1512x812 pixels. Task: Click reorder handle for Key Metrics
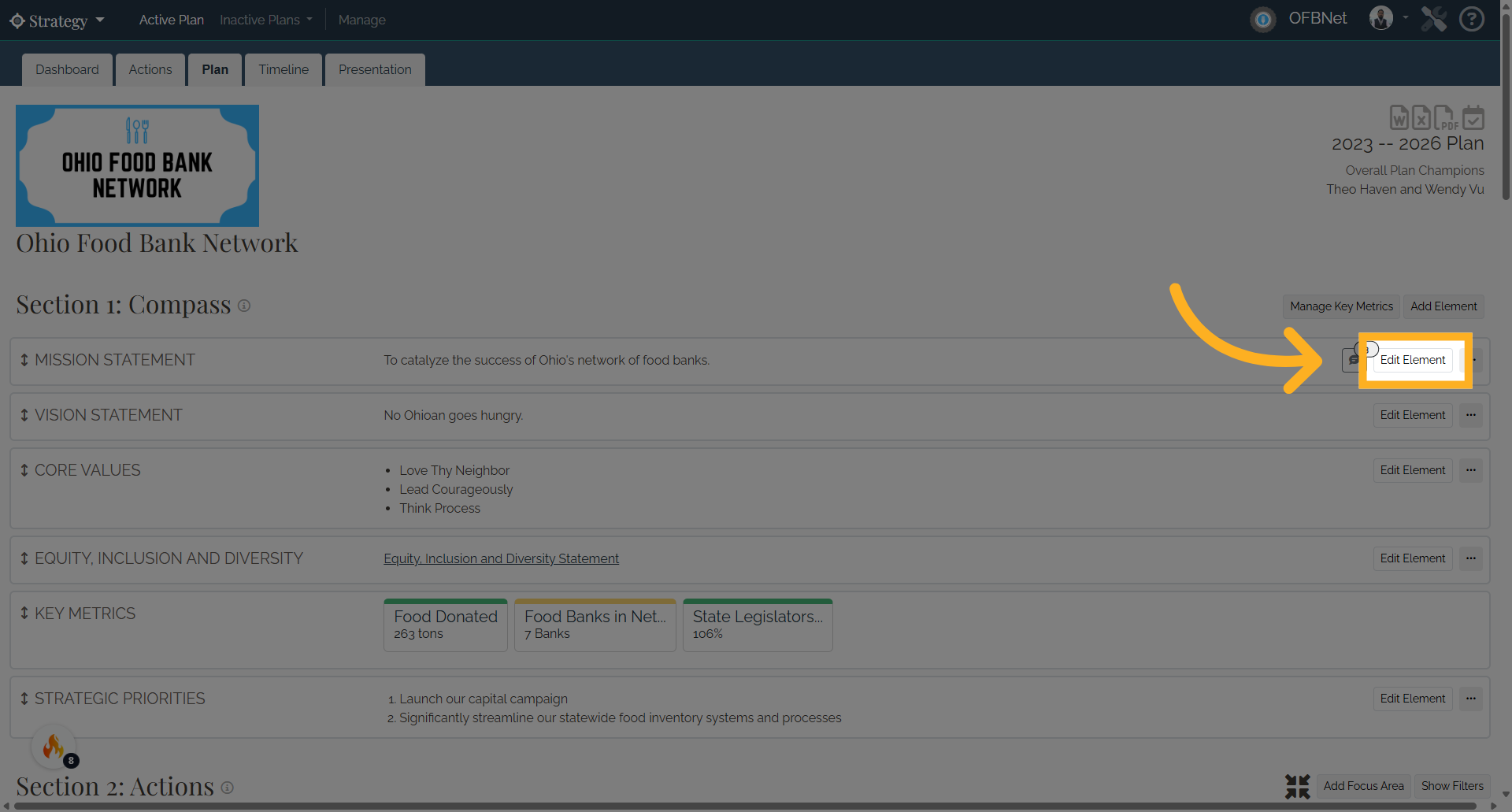coord(24,613)
